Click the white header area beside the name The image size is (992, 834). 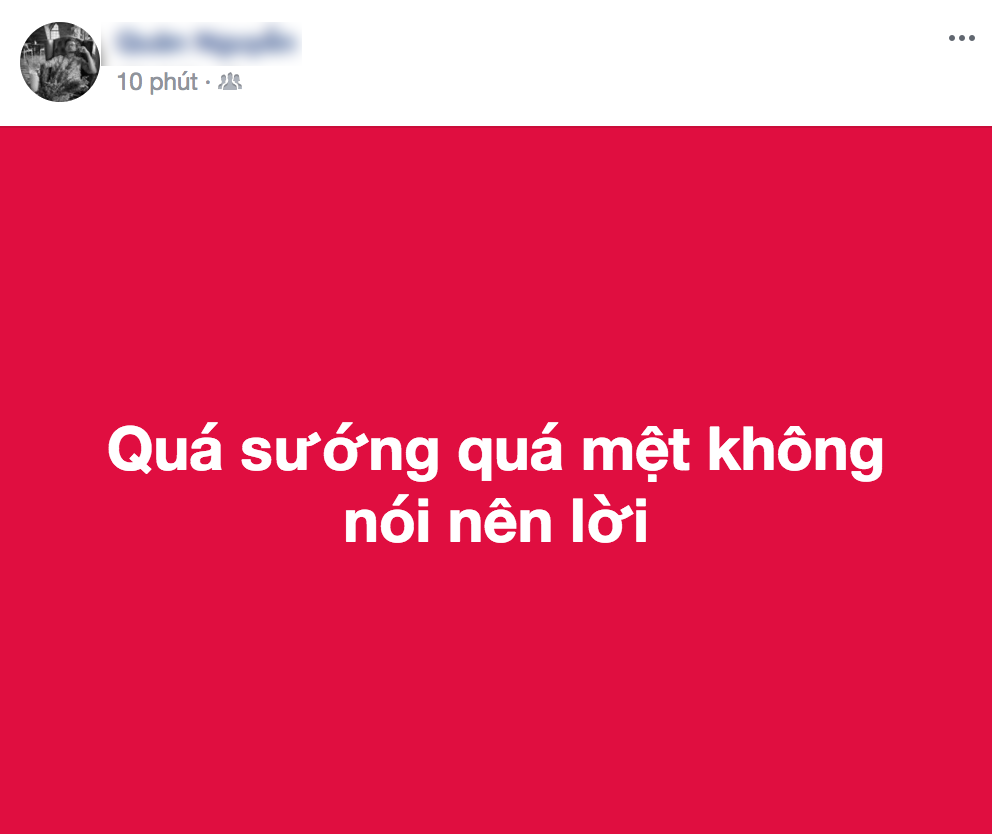coord(620,62)
